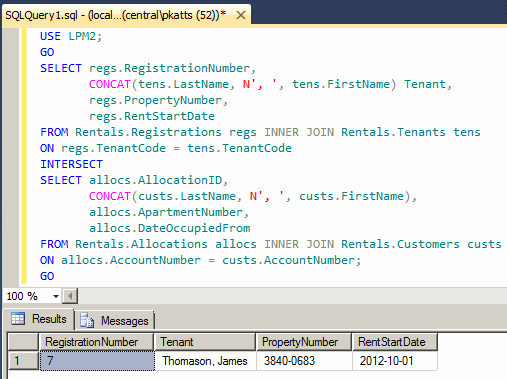The width and height of the screenshot is (507, 379).
Task: Select the PropertyNumber column header
Action: point(304,342)
